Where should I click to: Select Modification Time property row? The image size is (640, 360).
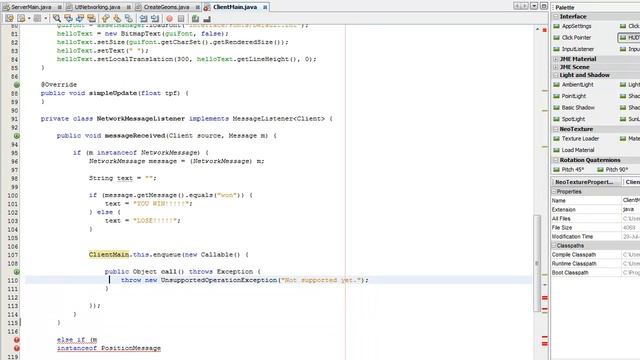coord(596,236)
